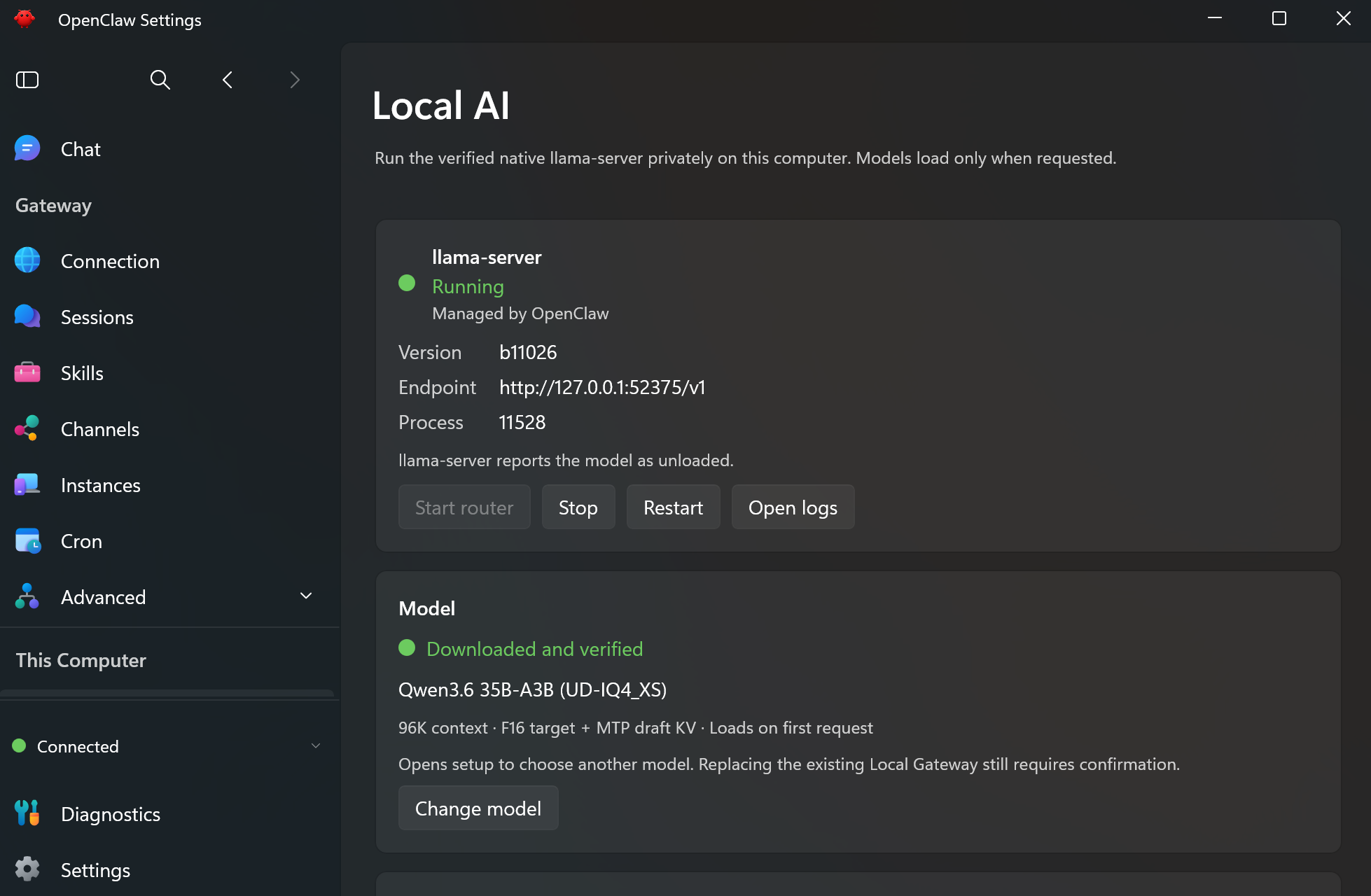Click the green Running status dot
This screenshot has height=896, width=1371.
tap(407, 283)
